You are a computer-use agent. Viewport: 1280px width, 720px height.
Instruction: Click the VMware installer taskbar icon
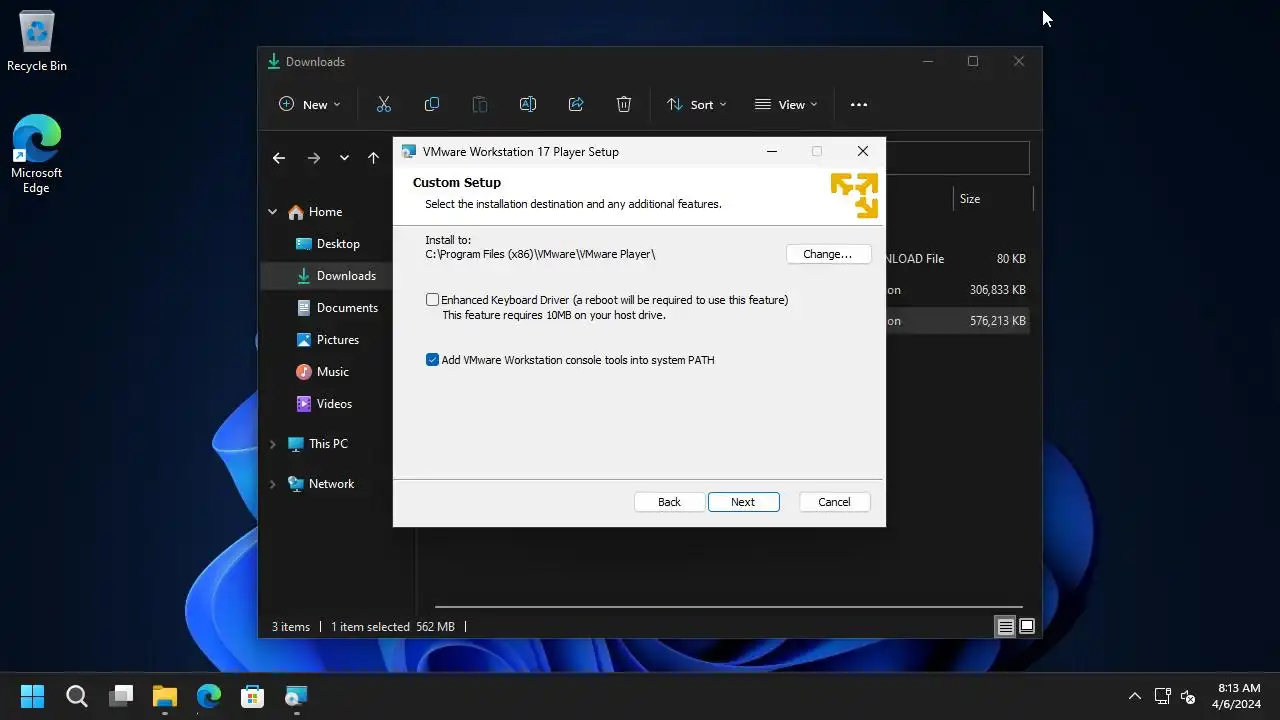tap(296, 696)
